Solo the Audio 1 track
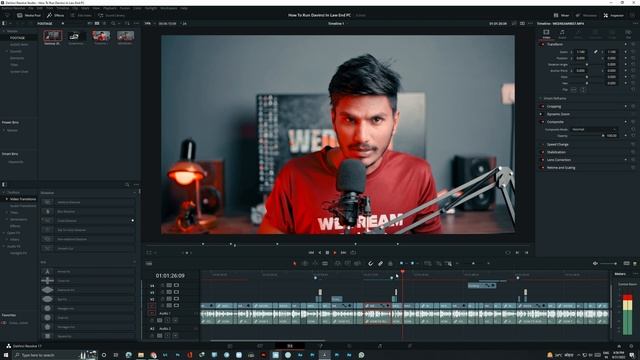The image size is (640, 360). point(167,320)
